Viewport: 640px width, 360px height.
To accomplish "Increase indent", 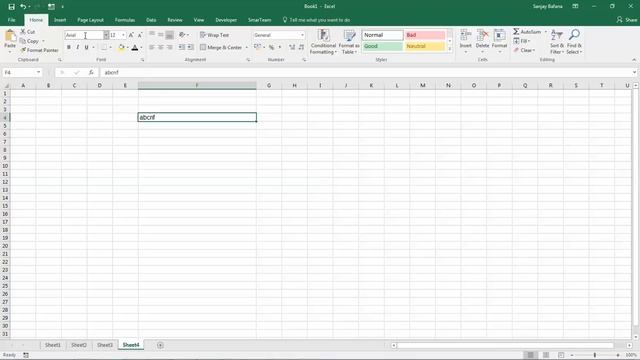I will [x=191, y=47].
